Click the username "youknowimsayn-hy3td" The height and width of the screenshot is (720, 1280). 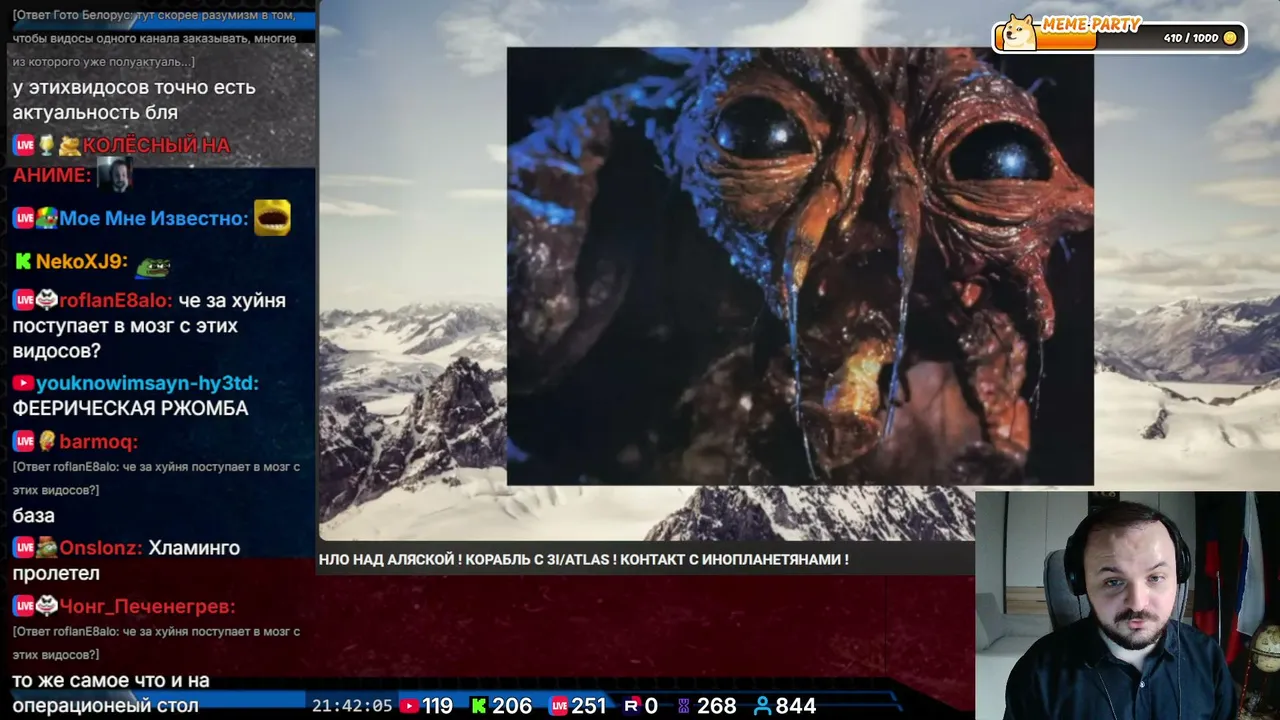tap(147, 383)
